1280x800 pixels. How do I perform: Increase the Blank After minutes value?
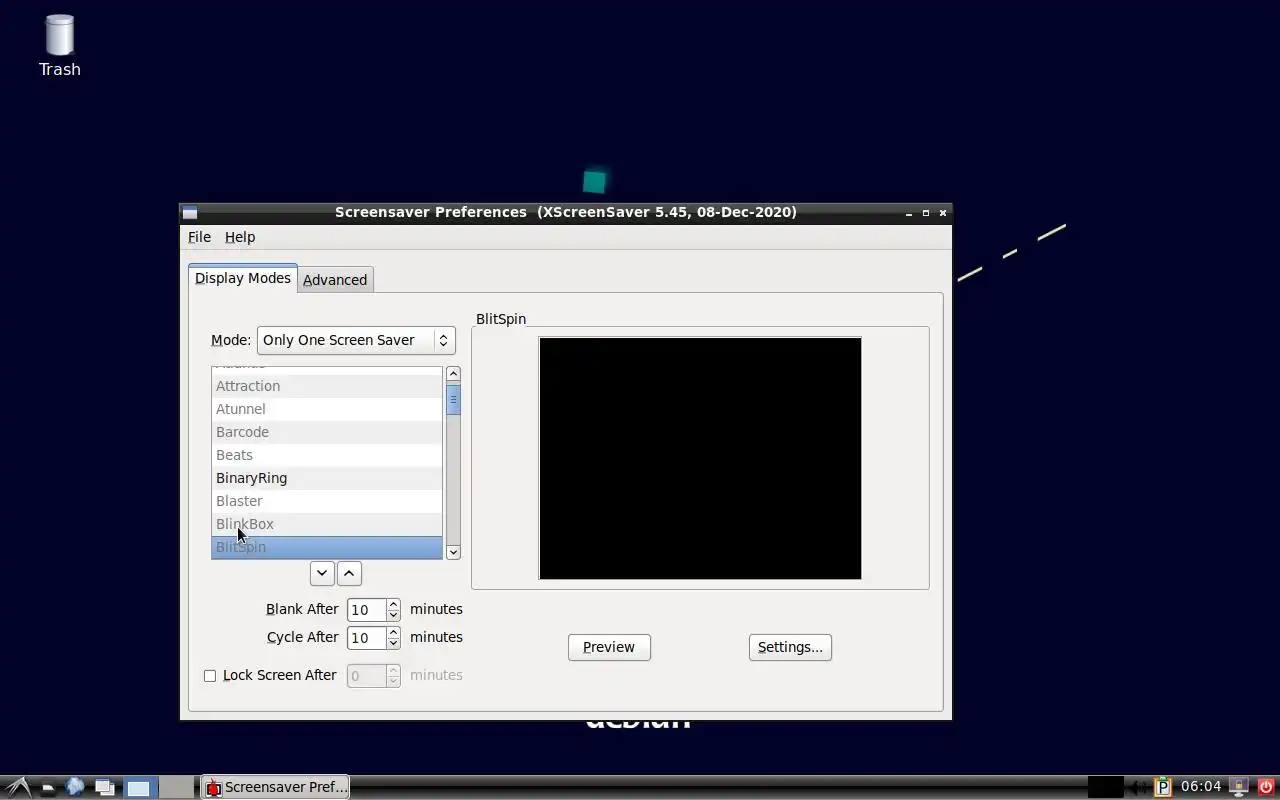click(393, 604)
